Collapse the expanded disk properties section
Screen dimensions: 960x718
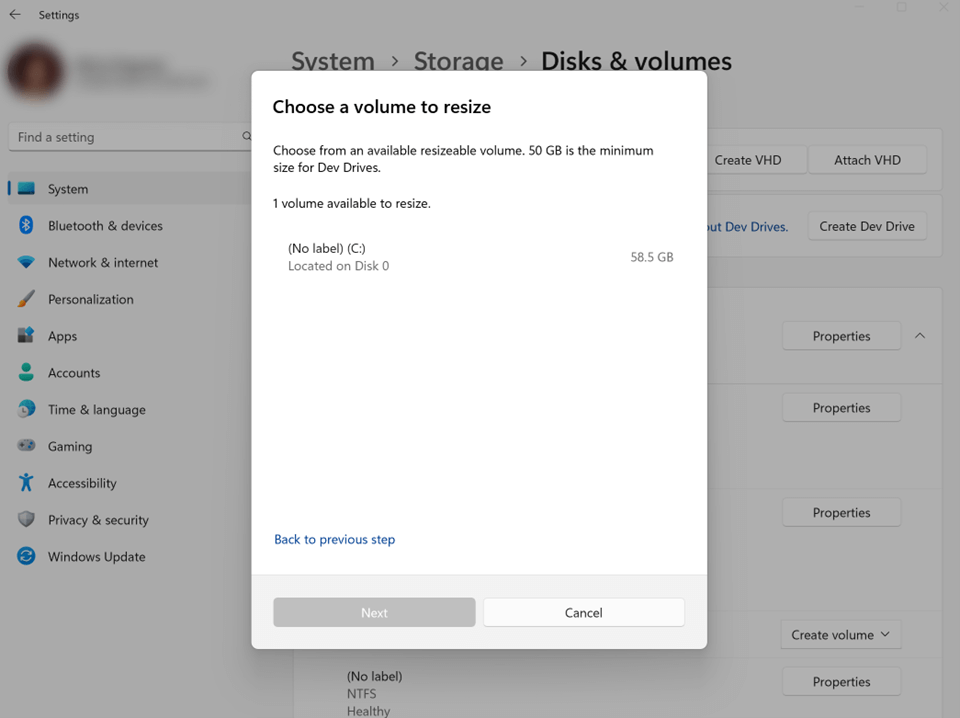tap(919, 336)
